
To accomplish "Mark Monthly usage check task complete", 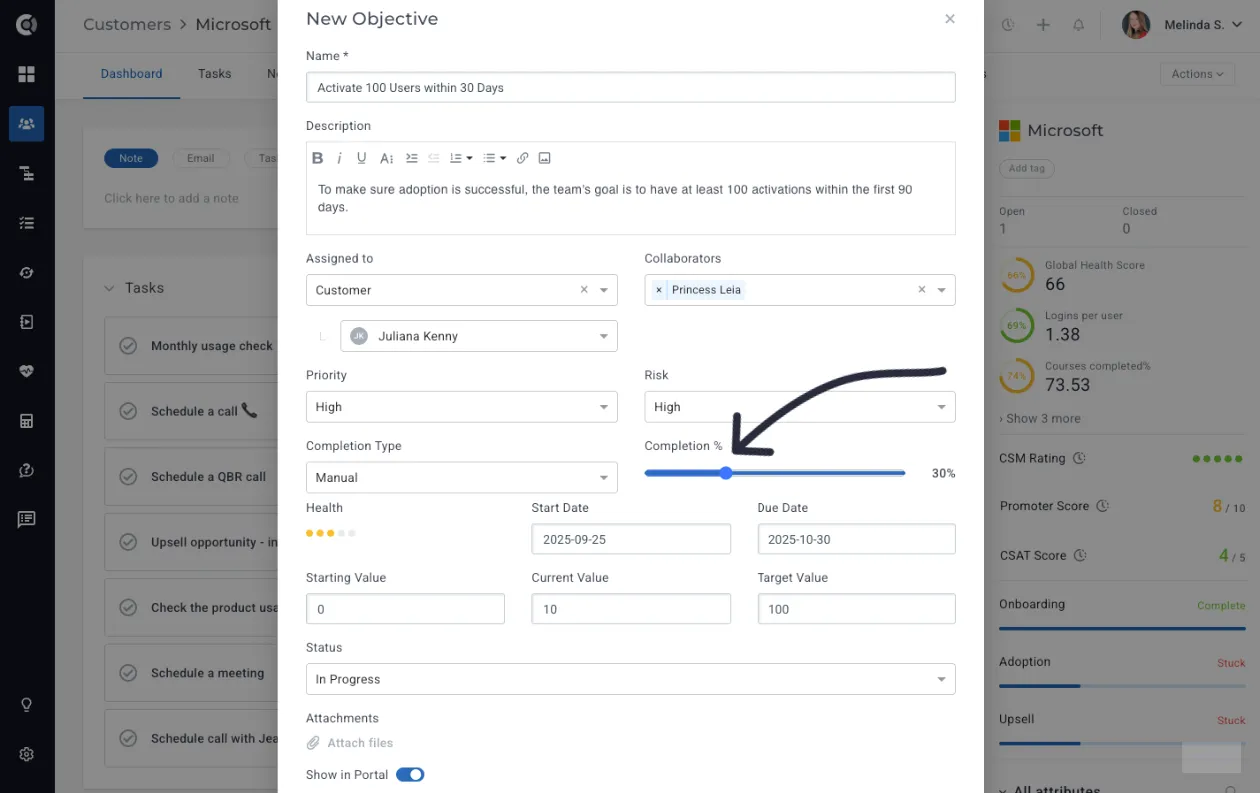I will tap(128, 346).
